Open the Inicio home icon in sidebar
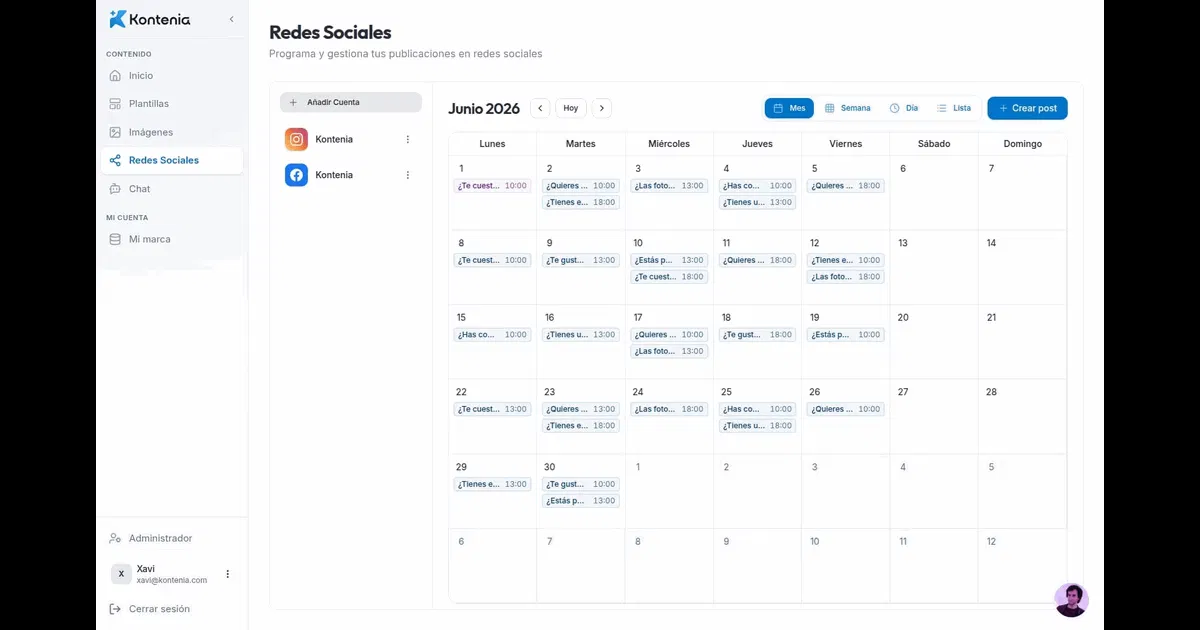Image resolution: width=1200 pixels, height=630 pixels. pos(115,76)
